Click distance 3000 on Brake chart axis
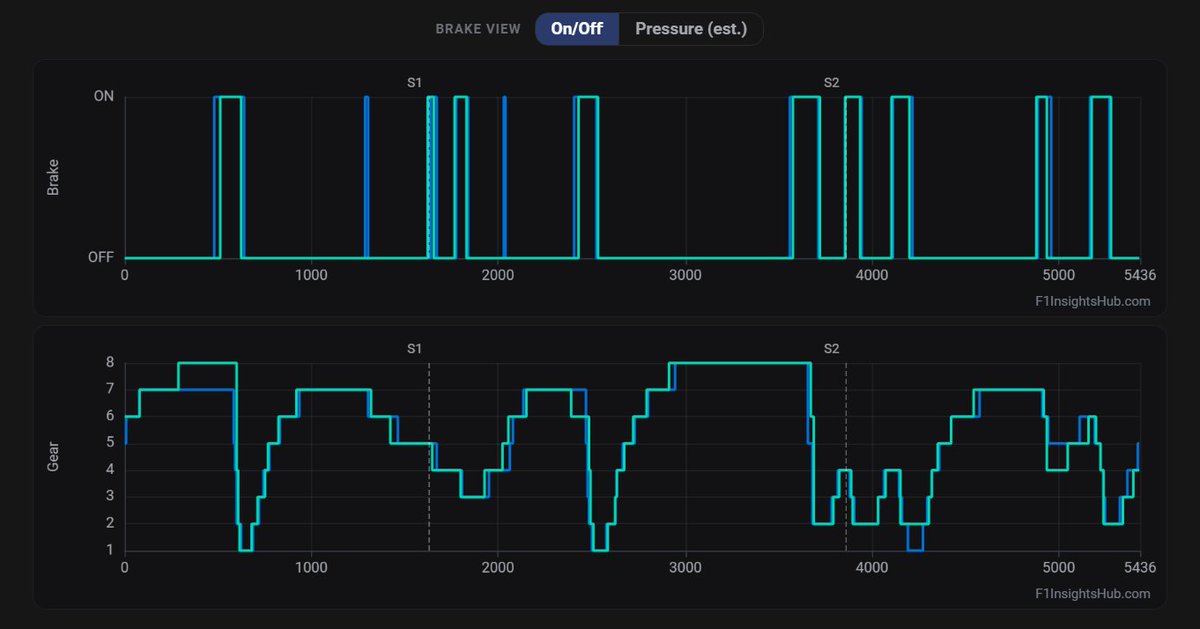Screen dimensions: 1200x629 685,274
